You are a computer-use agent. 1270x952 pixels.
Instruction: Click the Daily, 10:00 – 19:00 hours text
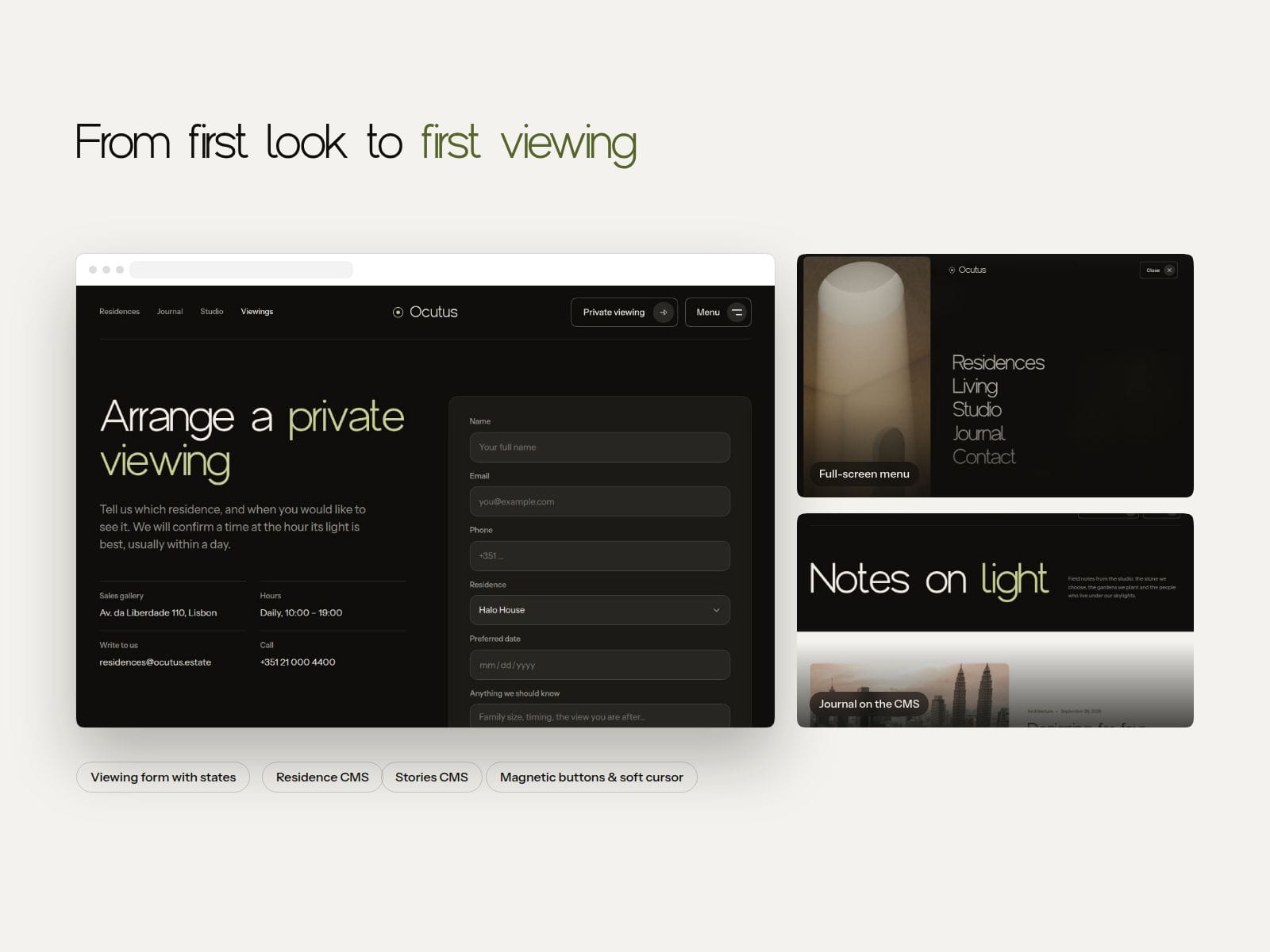click(301, 613)
